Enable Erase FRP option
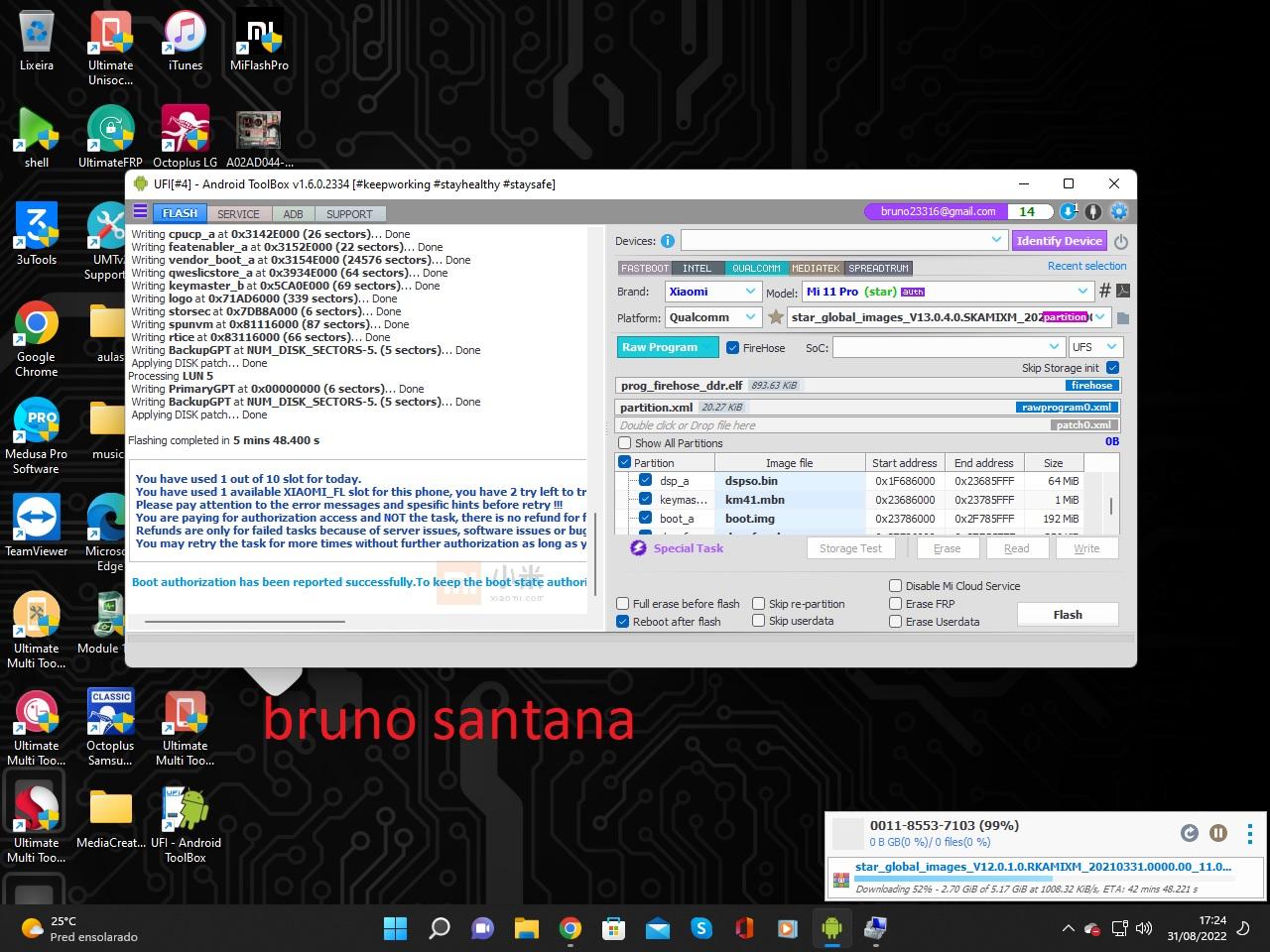The image size is (1270, 952). pyautogui.click(x=896, y=603)
